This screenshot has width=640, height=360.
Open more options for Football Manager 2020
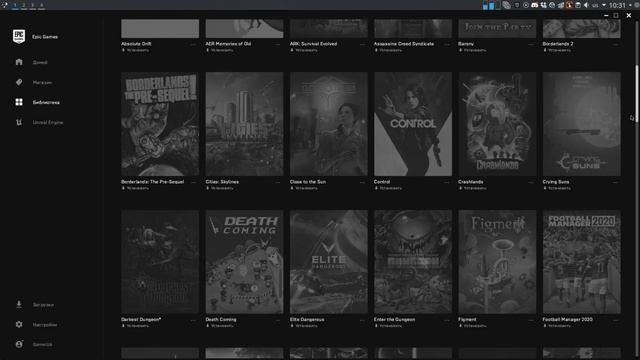coord(616,320)
